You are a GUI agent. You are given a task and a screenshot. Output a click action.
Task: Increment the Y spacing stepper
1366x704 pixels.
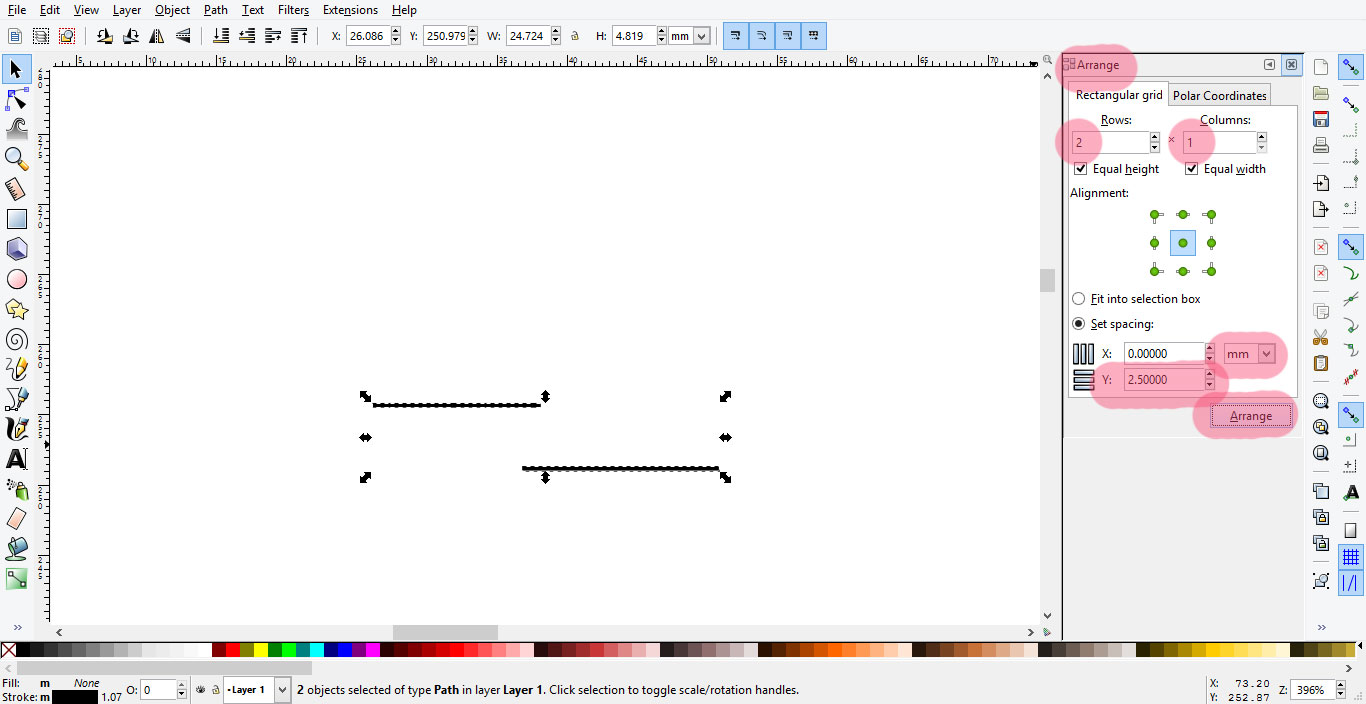1210,375
